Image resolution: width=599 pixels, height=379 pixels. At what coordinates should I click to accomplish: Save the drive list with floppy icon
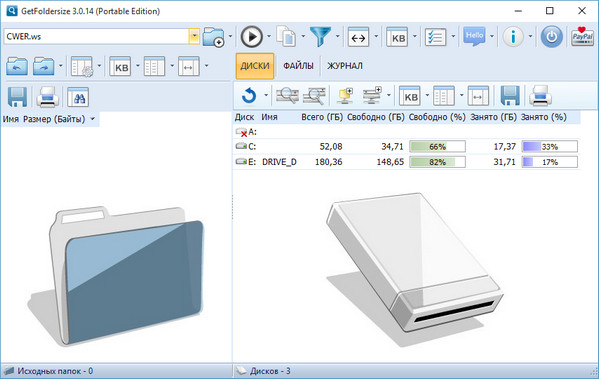click(x=510, y=96)
